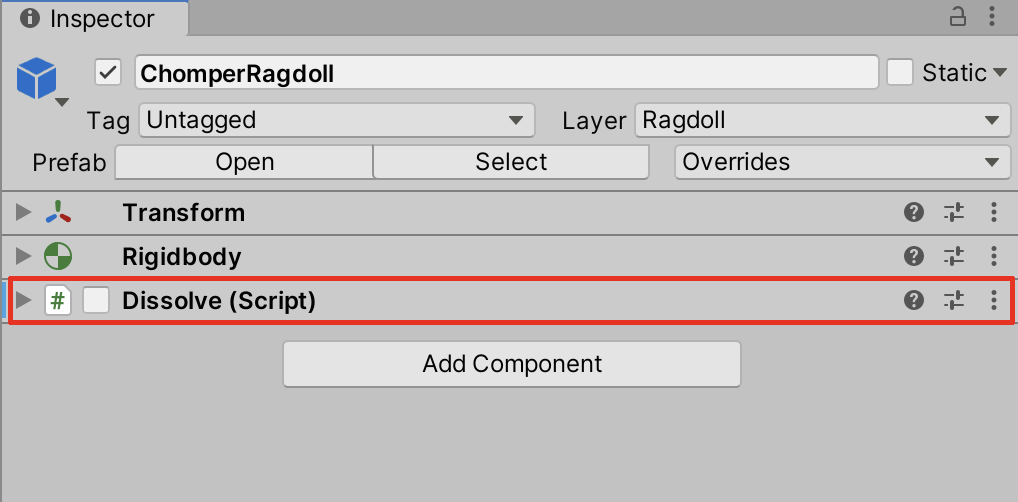Open Rigidbody component help reference

coord(913,256)
